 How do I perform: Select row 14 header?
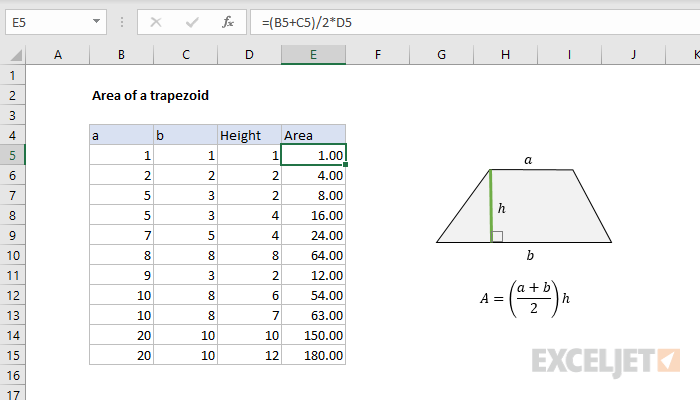coord(12,335)
